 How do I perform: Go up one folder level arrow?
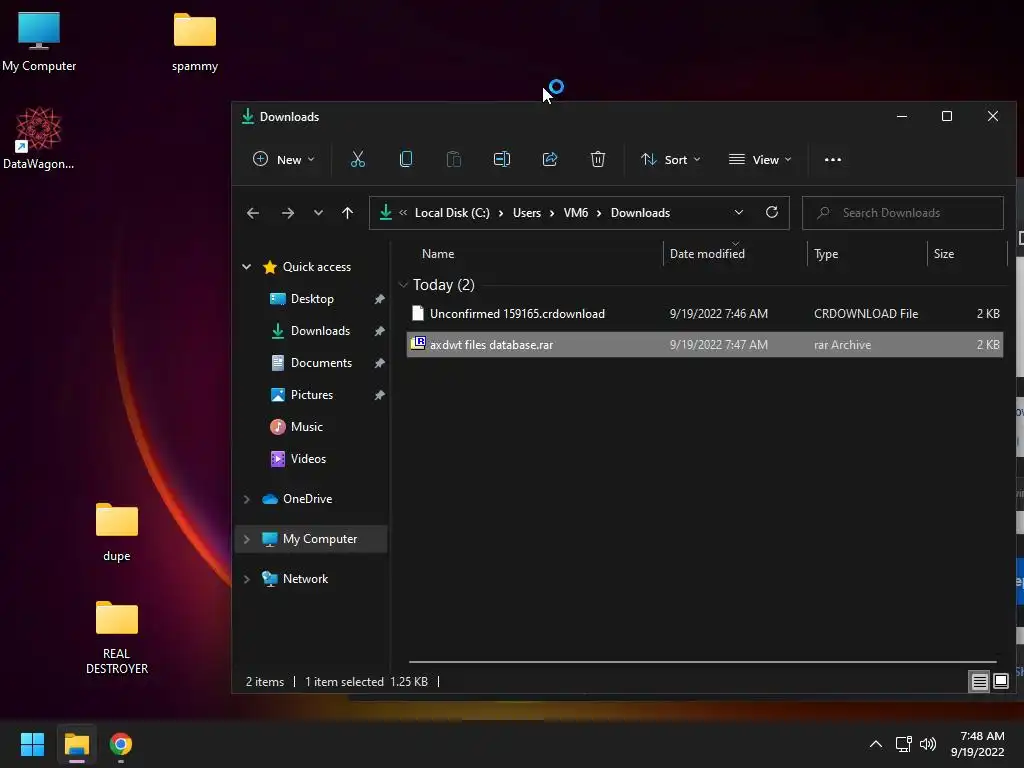(x=347, y=213)
